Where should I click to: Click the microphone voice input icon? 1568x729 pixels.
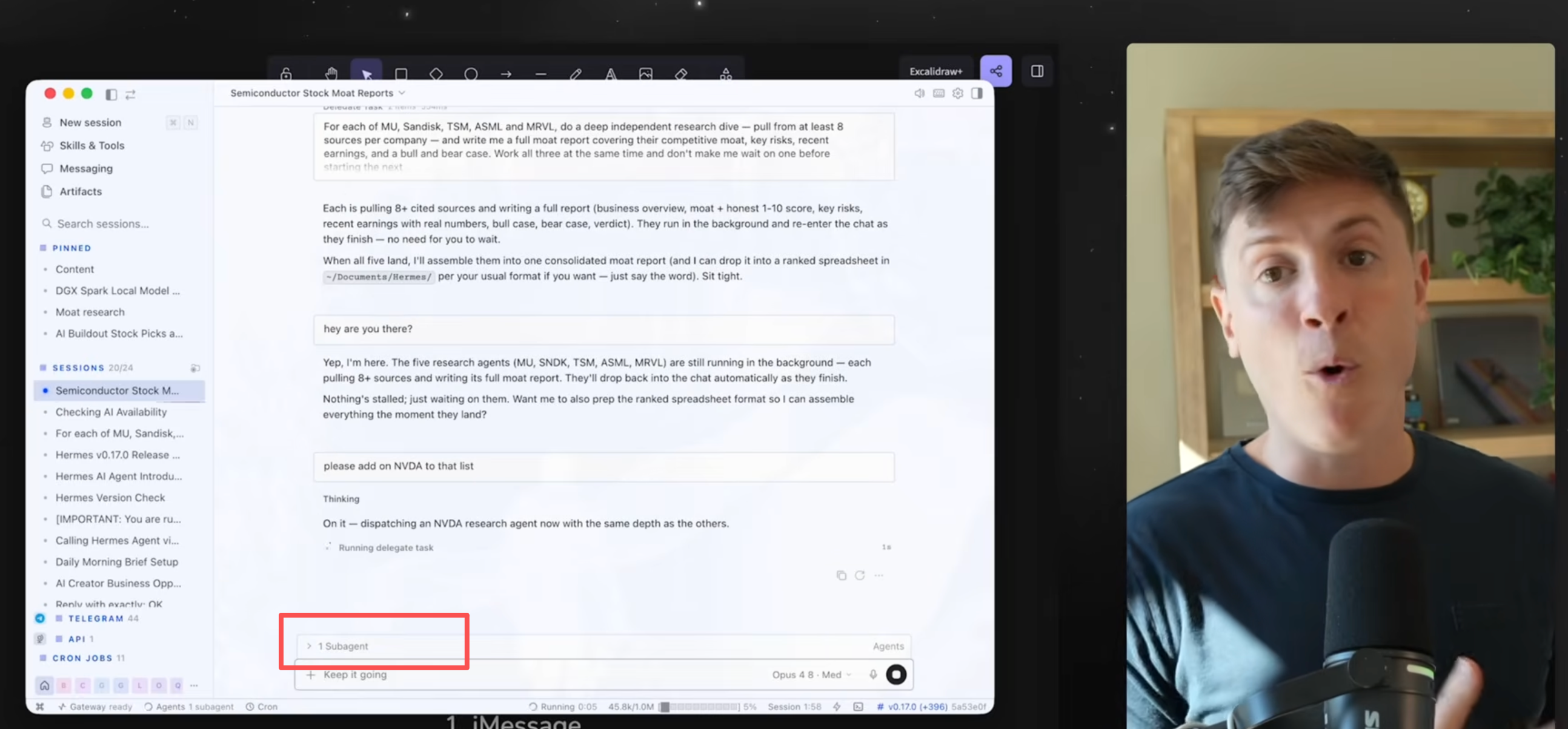tap(873, 675)
